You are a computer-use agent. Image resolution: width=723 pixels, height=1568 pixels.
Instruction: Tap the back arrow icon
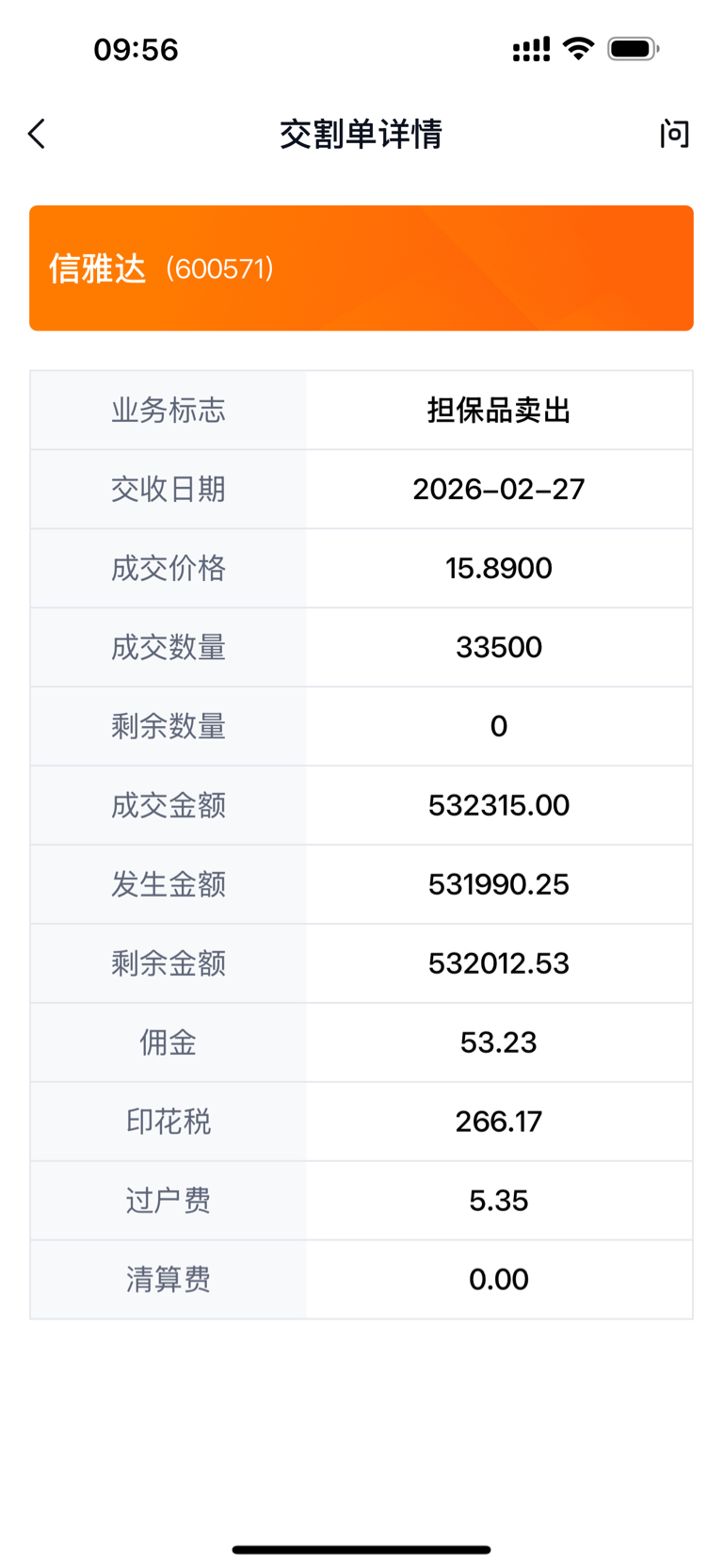pos(38,134)
